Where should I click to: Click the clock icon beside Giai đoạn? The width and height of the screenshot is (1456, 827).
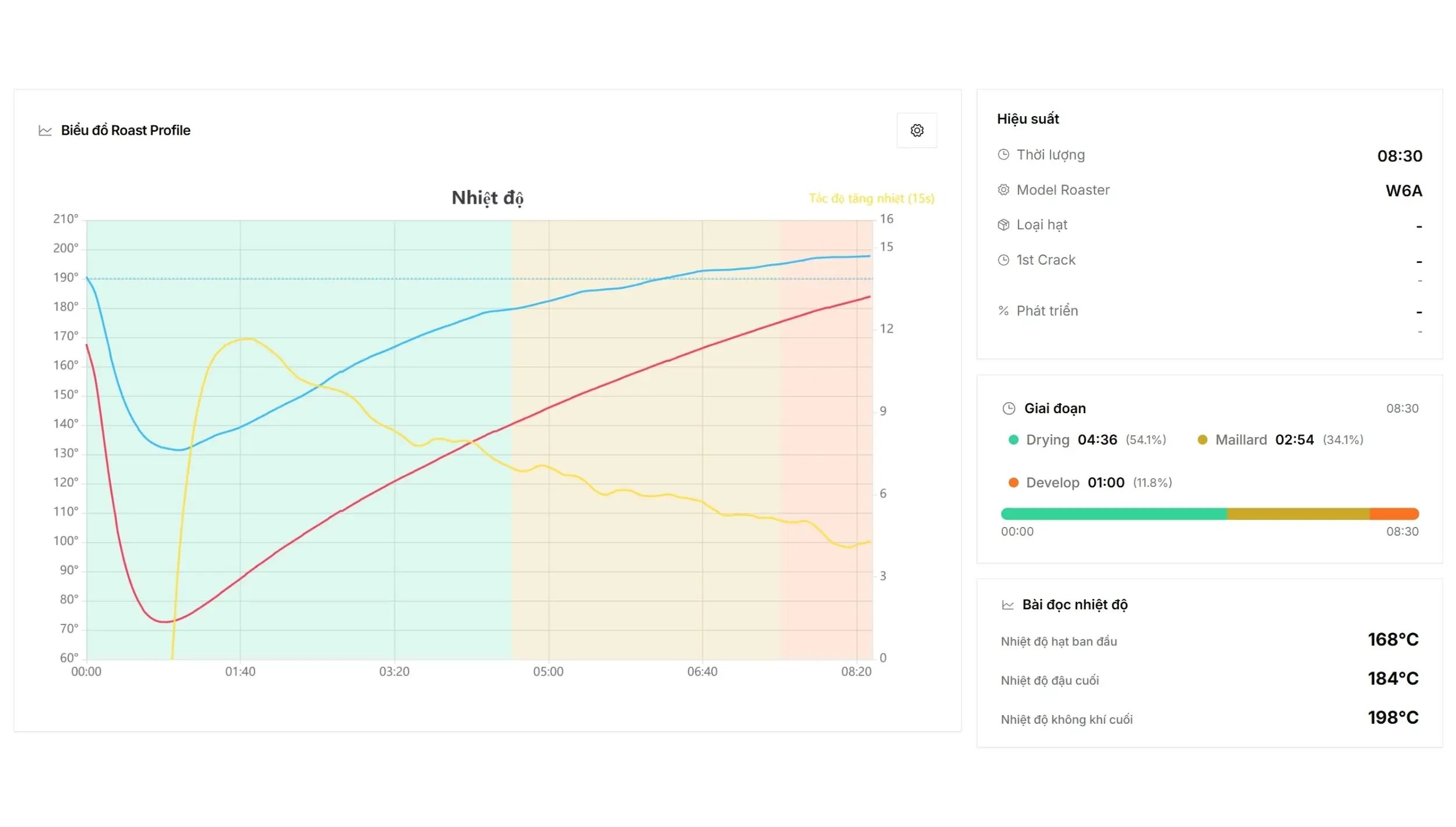1009,409
